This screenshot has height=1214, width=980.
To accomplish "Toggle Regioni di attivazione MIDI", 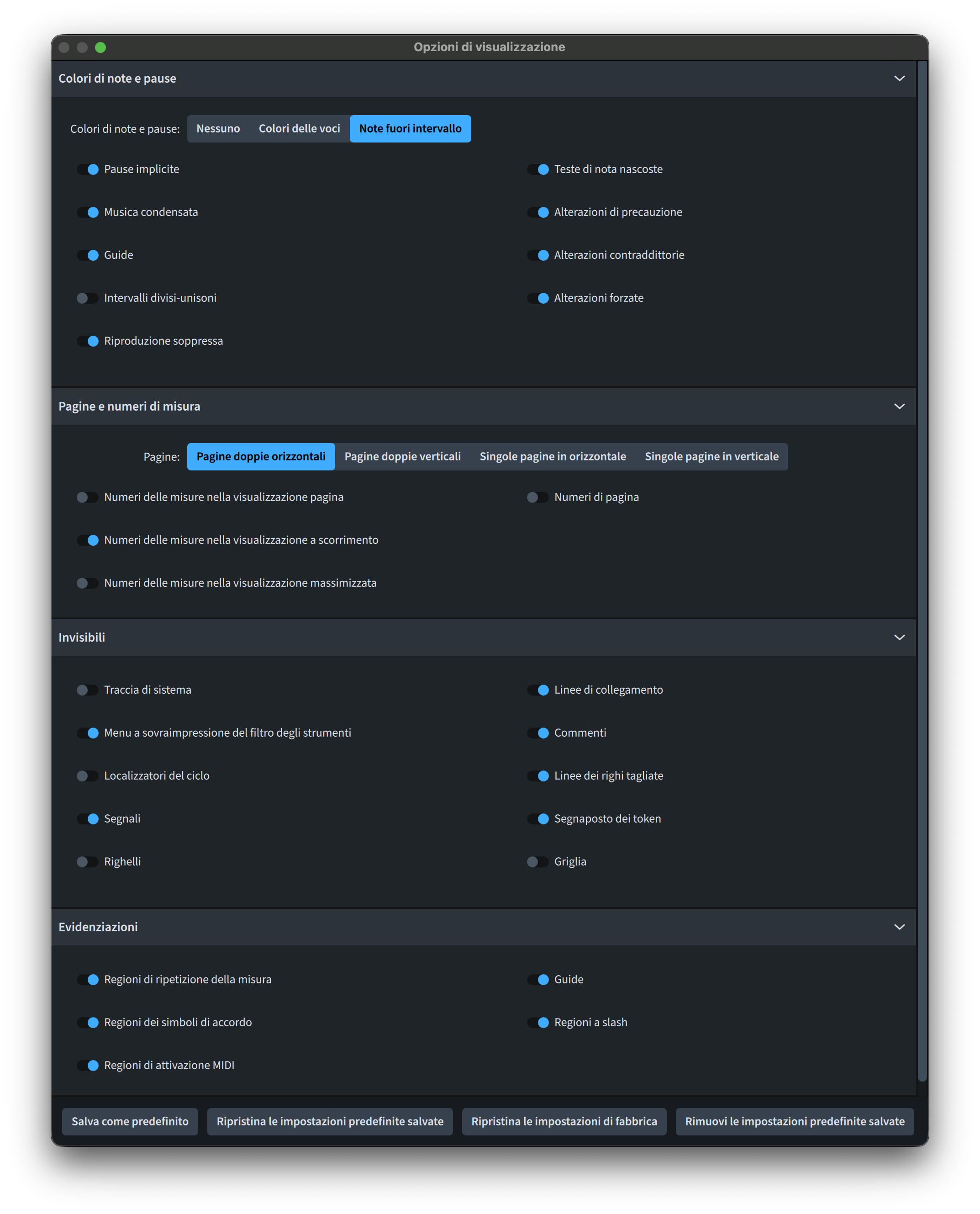I will (88, 1066).
